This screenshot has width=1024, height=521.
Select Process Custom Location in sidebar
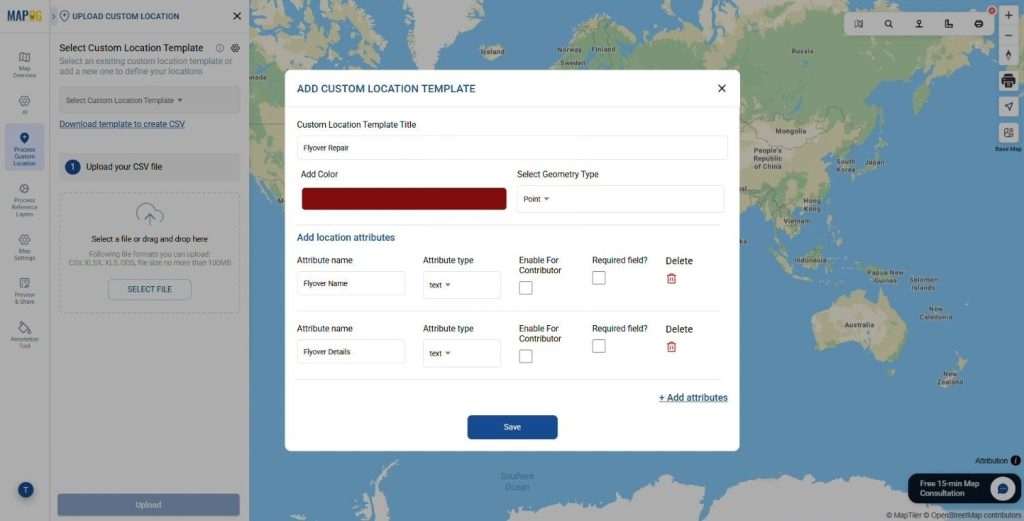[24, 148]
